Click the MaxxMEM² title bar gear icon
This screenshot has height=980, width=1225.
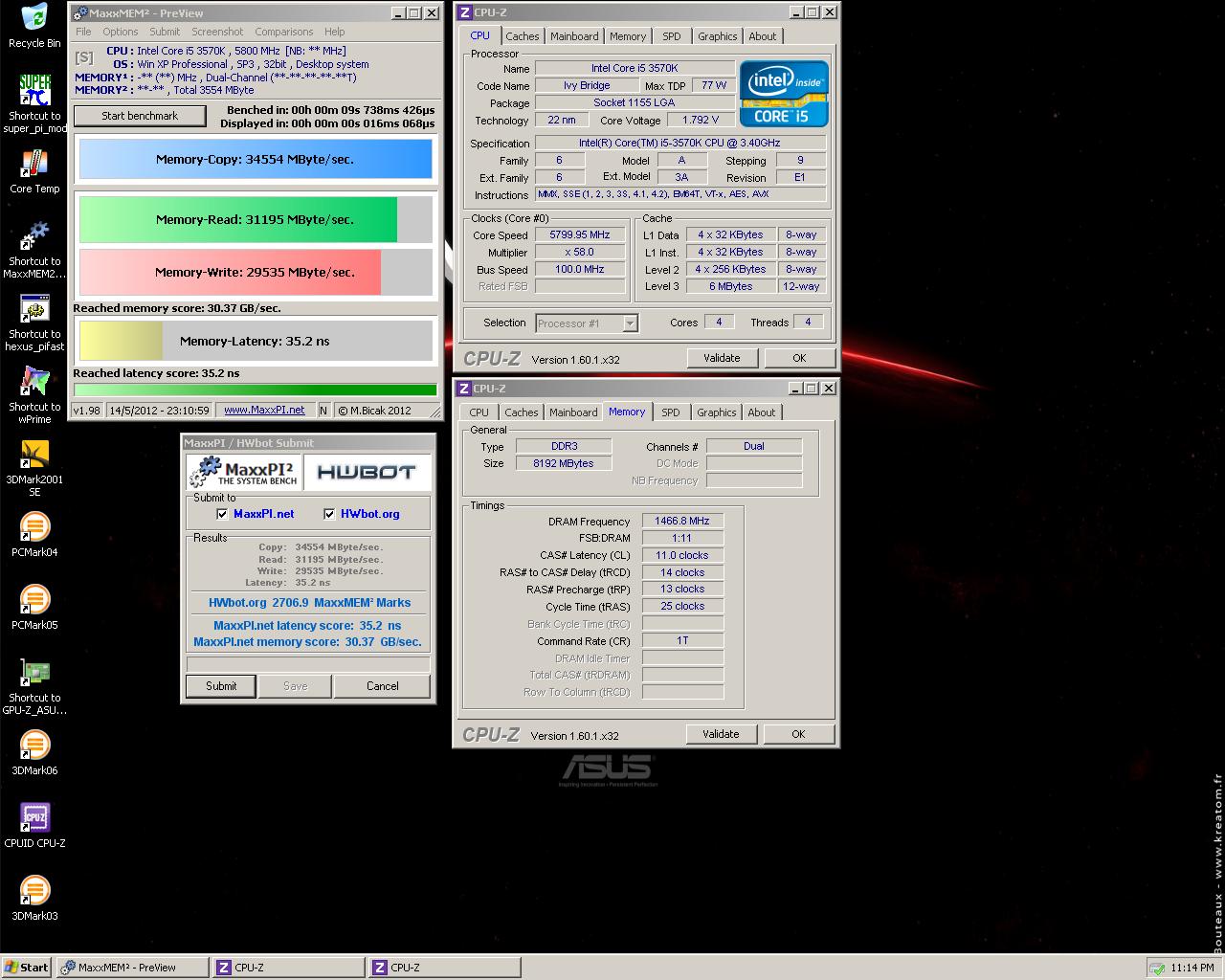point(78,12)
